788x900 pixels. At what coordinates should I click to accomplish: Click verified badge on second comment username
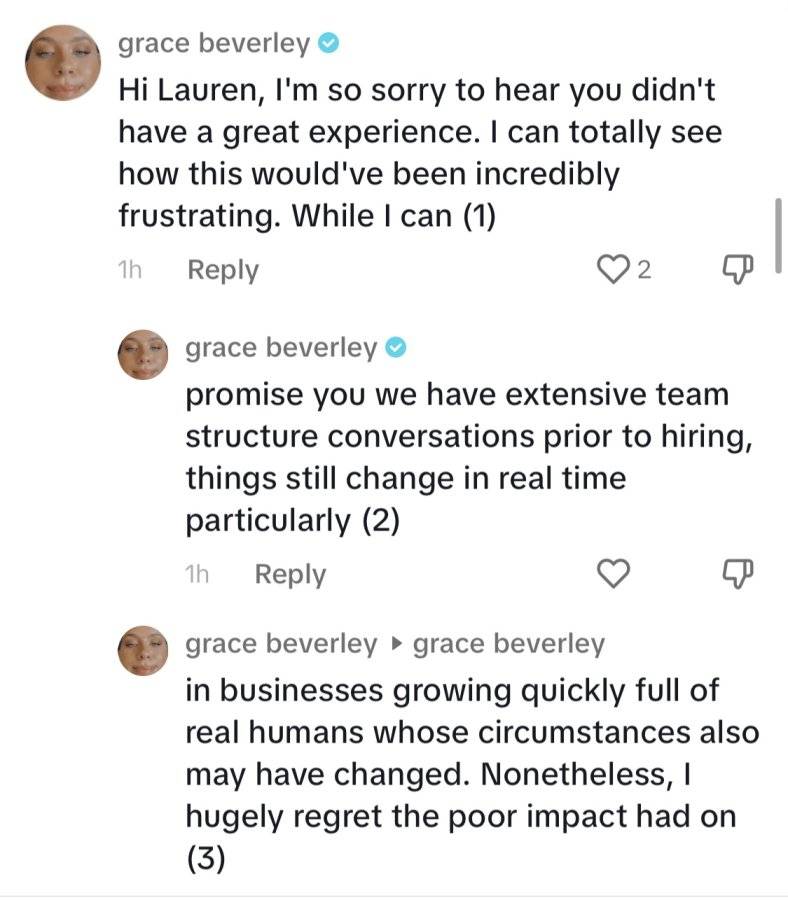click(396, 348)
